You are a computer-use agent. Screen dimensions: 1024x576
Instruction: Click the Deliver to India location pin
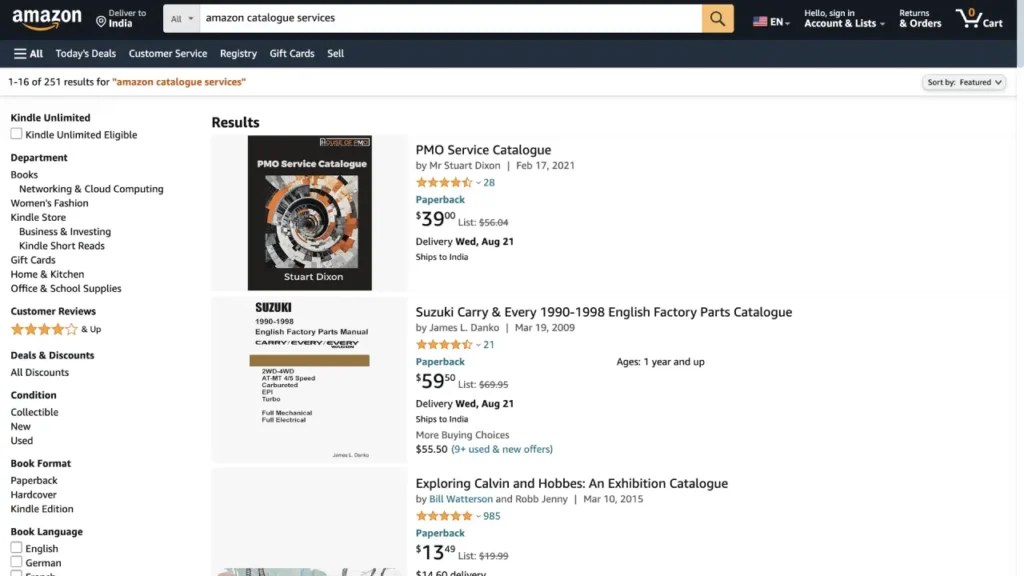tap(101, 21)
